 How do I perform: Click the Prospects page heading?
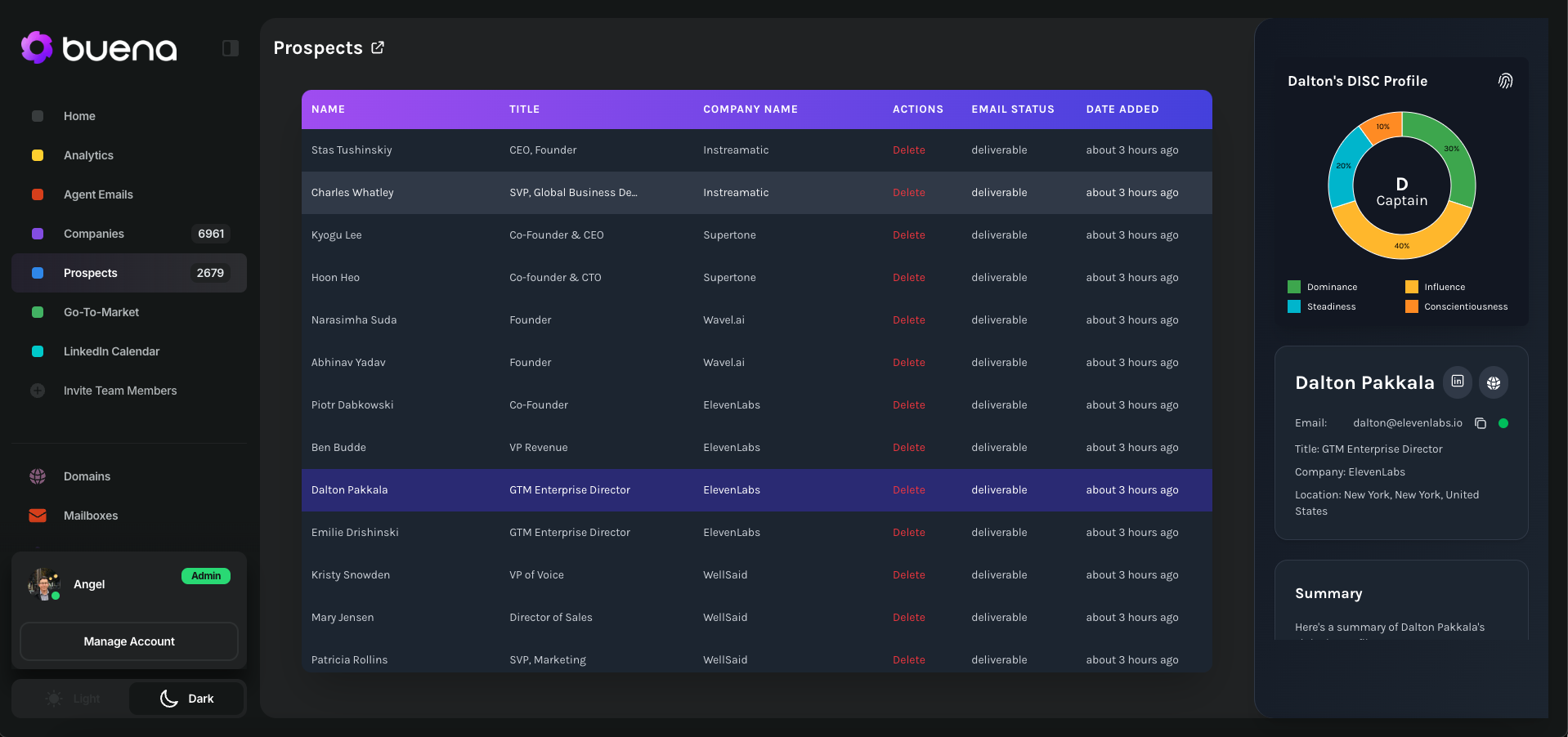coord(318,48)
